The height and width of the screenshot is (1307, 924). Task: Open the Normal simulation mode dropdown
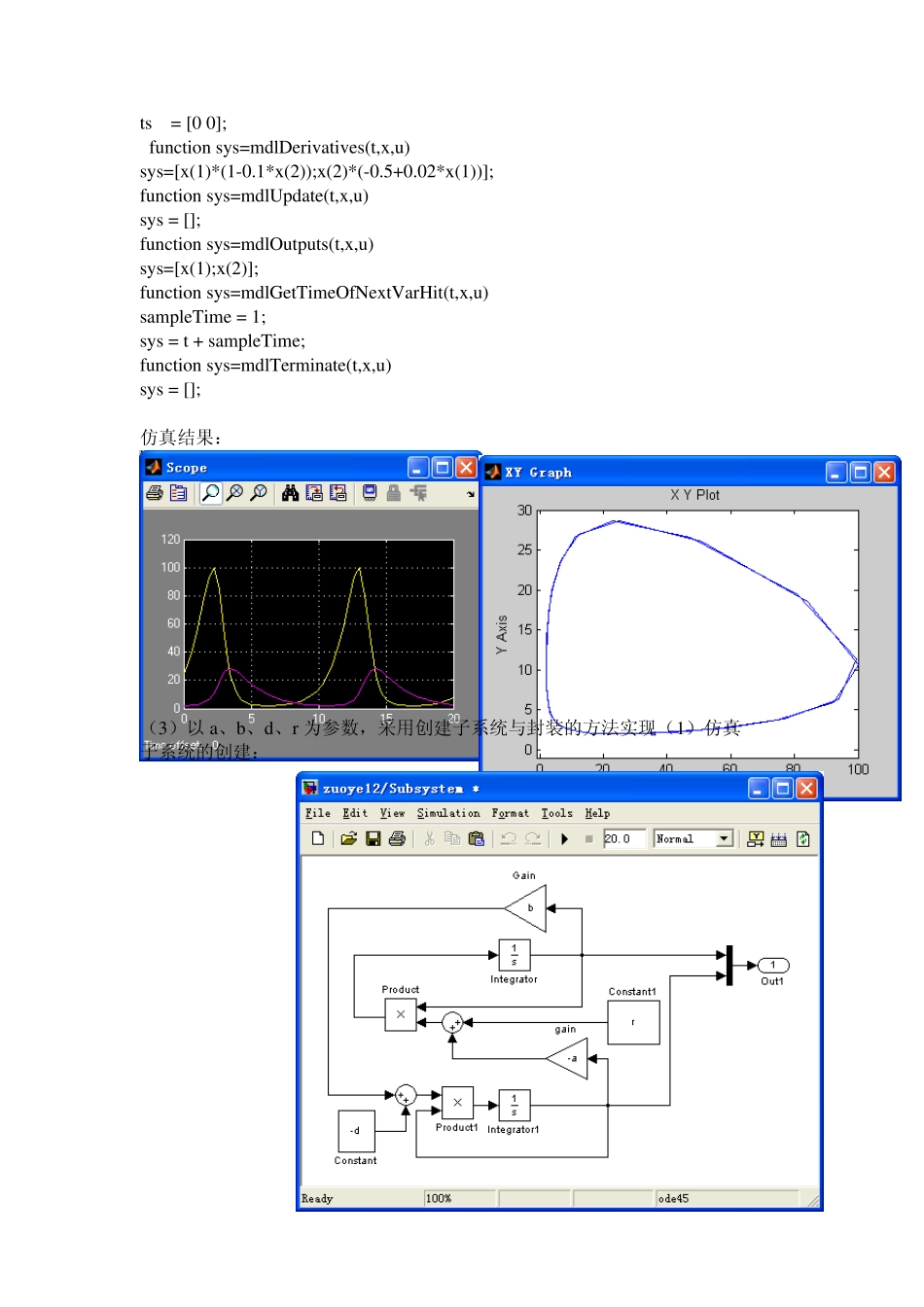[x=725, y=838]
